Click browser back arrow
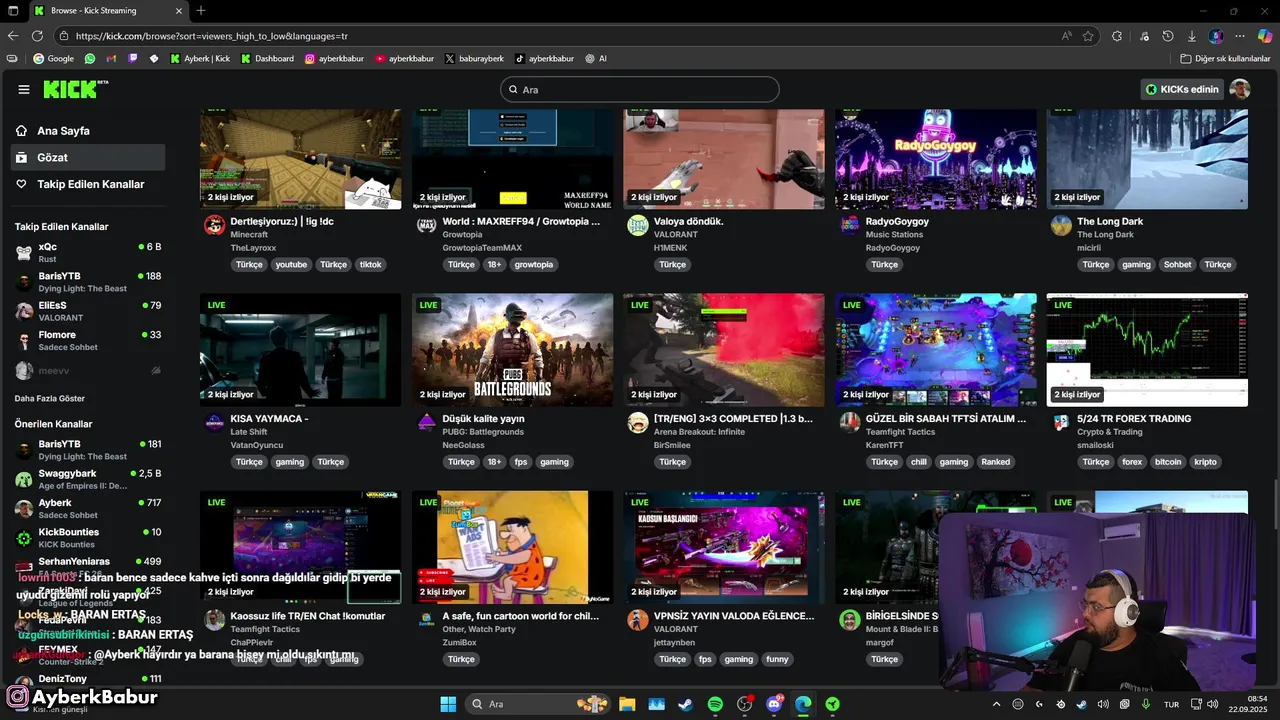This screenshot has width=1280, height=720. click(x=13, y=36)
